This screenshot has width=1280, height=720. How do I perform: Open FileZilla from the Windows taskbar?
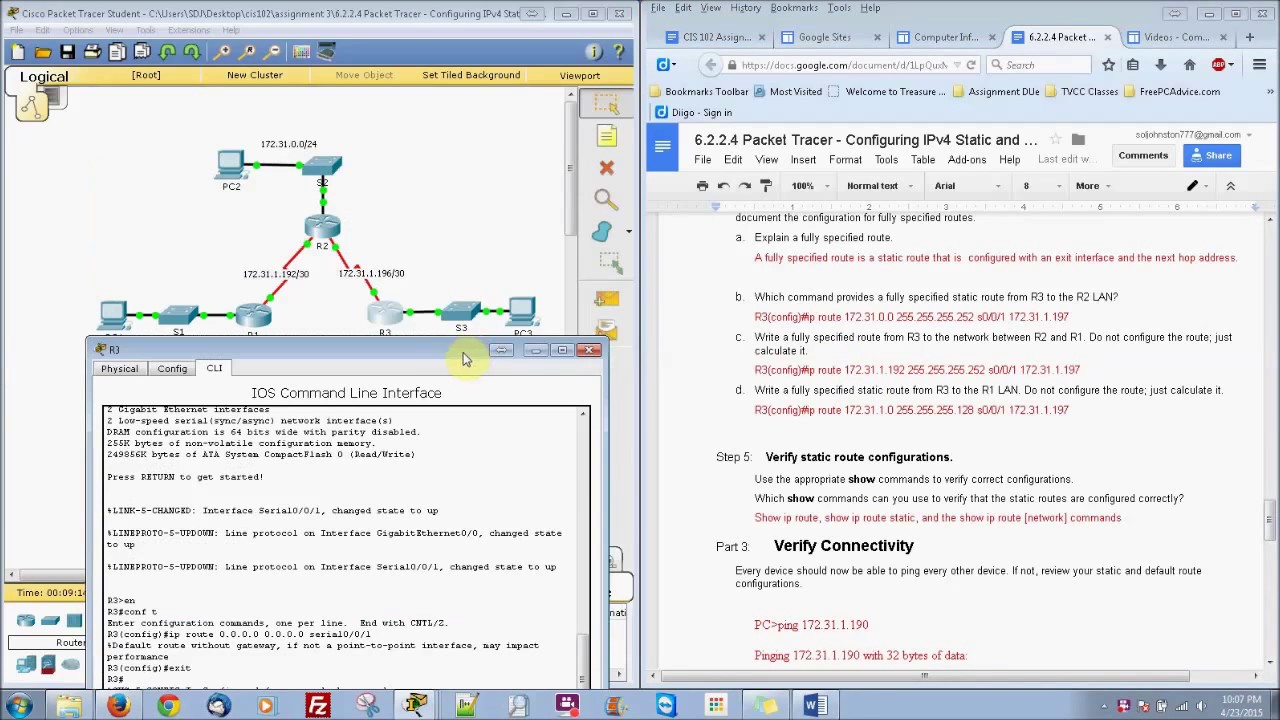coord(318,706)
